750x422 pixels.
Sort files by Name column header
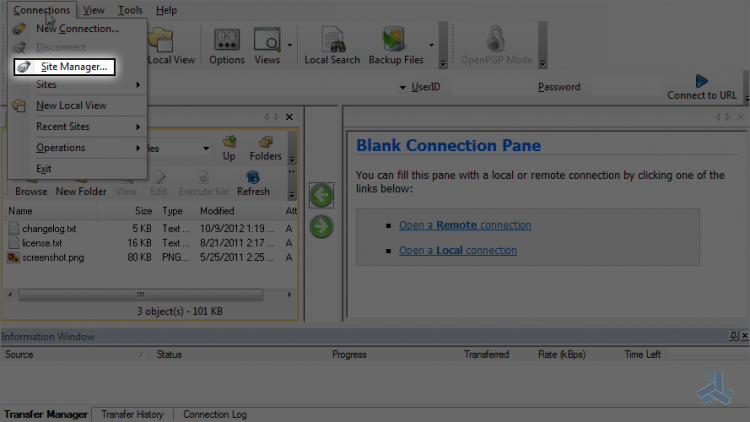tap(50, 211)
